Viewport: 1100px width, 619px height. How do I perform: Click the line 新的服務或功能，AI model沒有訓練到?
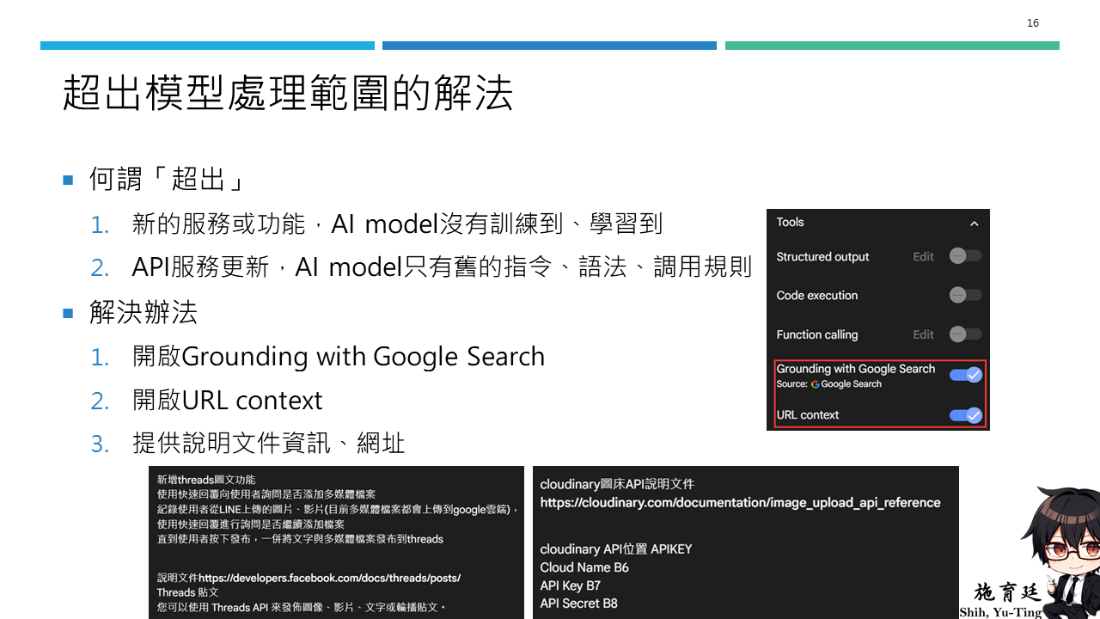[x=397, y=224]
